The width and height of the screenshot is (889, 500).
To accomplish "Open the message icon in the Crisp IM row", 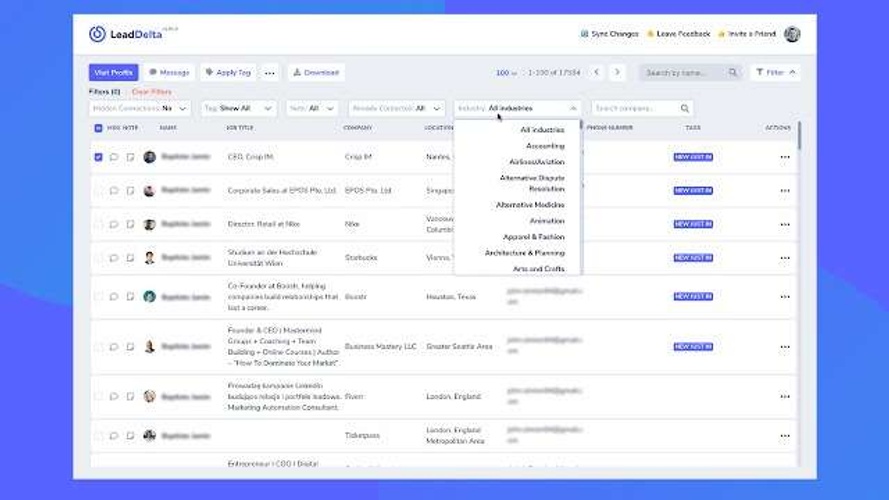I will [x=113, y=157].
